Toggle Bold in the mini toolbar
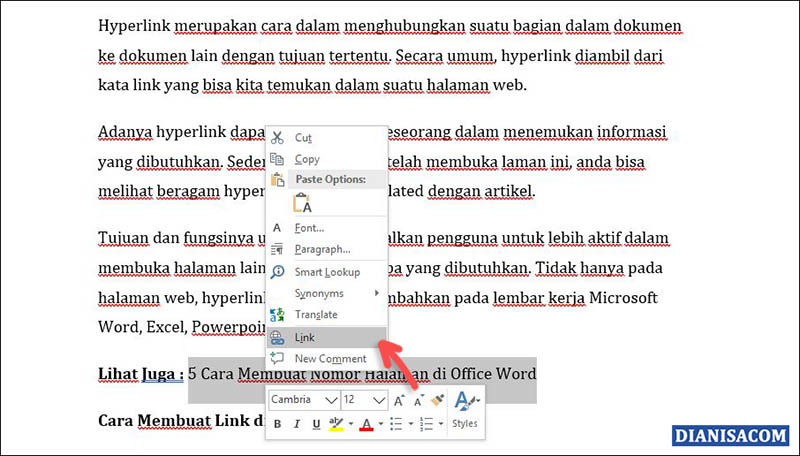The width and height of the screenshot is (800, 456). (278, 424)
